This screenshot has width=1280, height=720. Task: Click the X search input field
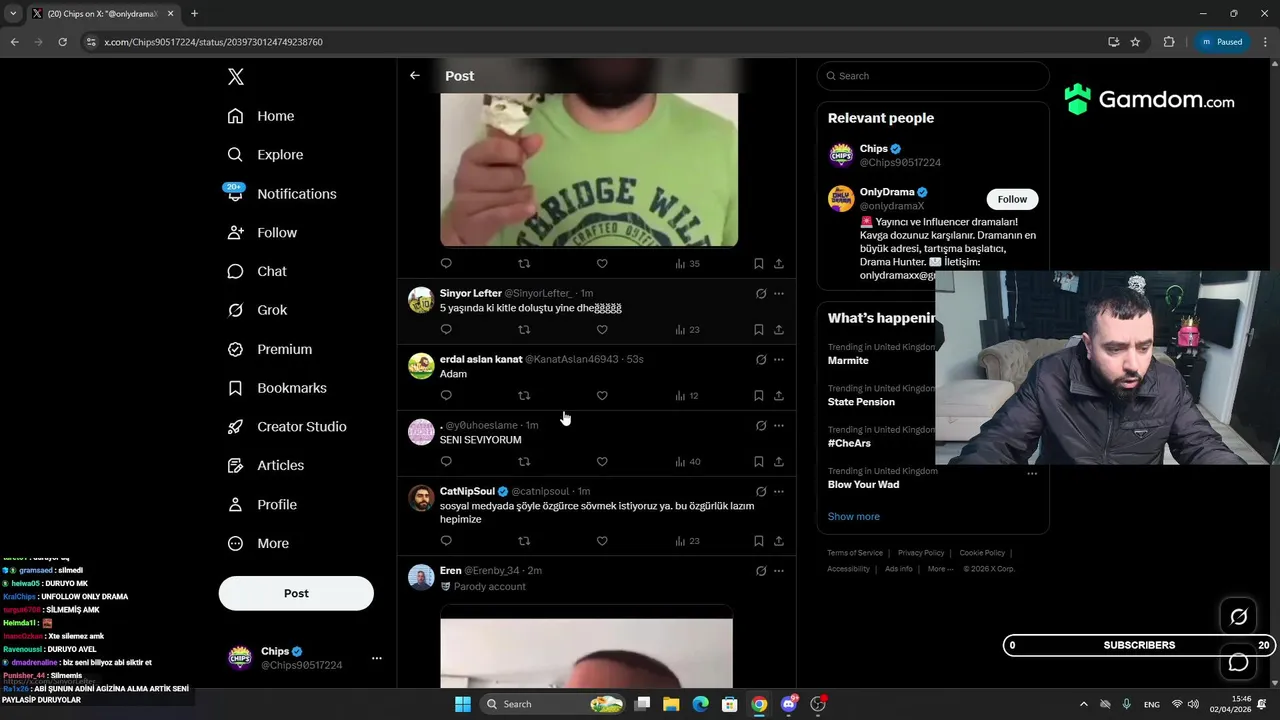933,76
